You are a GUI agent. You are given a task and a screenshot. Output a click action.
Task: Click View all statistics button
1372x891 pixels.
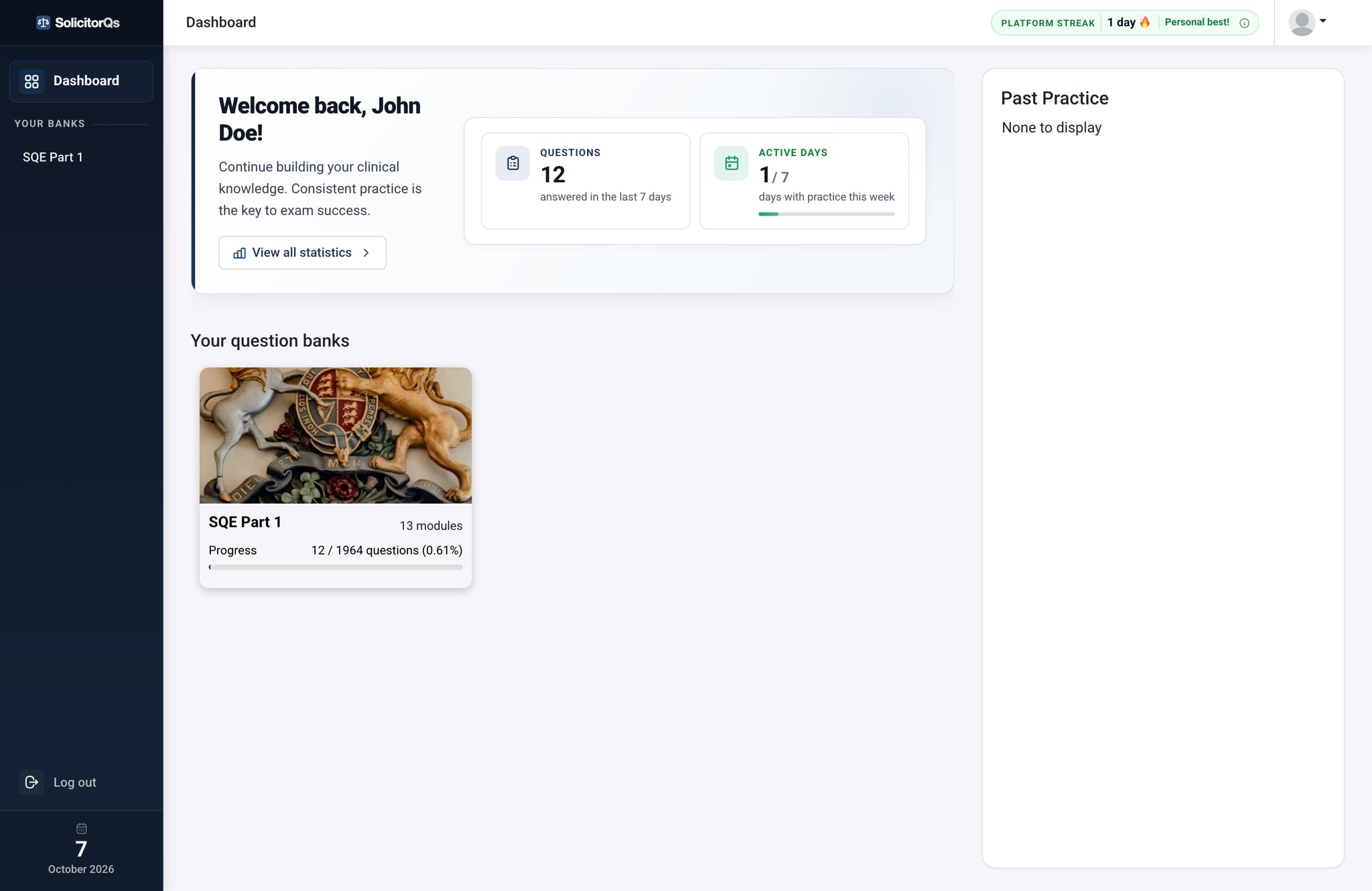(x=302, y=253)
